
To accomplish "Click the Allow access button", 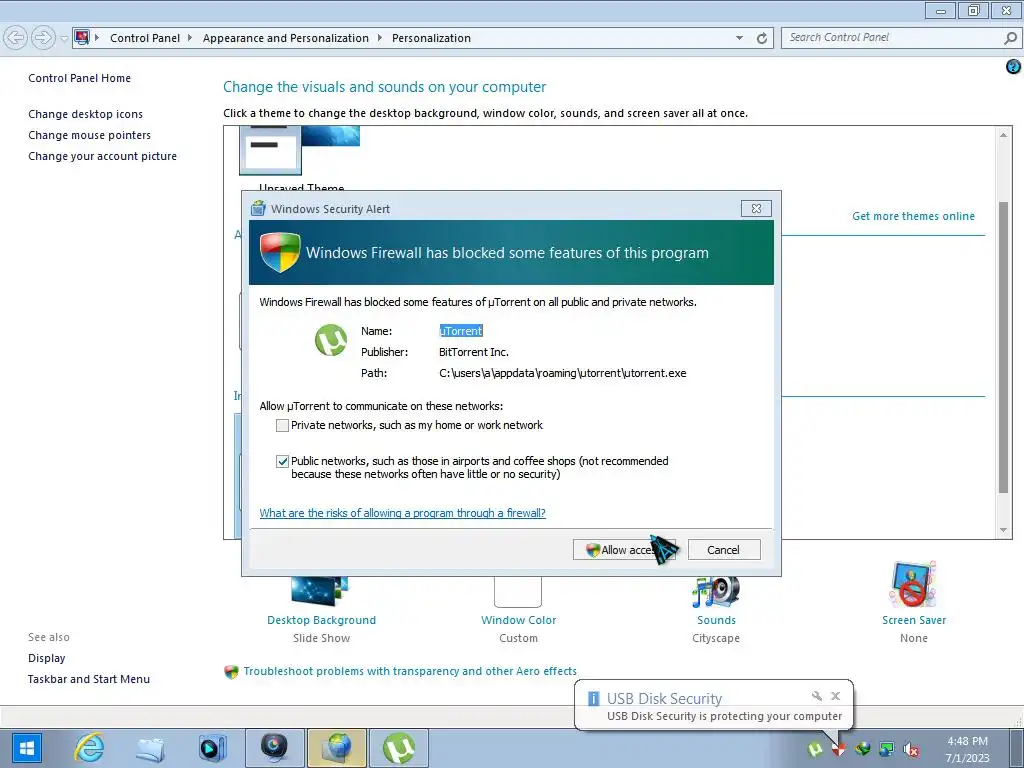I will [x=624, y=550].
